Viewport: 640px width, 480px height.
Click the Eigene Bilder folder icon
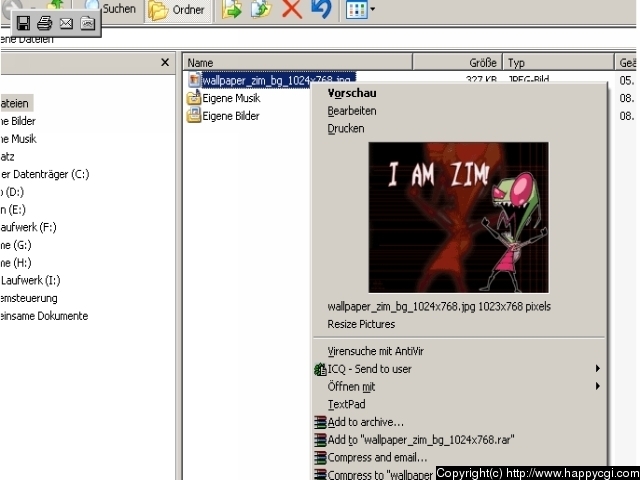194,116
